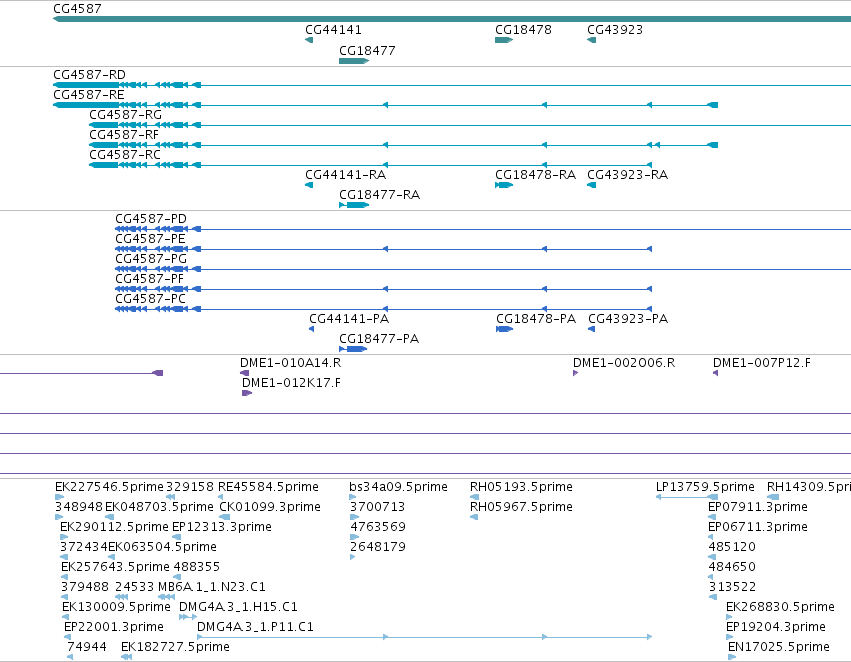The image size is (851, 662).
Task: Click the CG18477-PA label
Action: (x=379, y=339)
